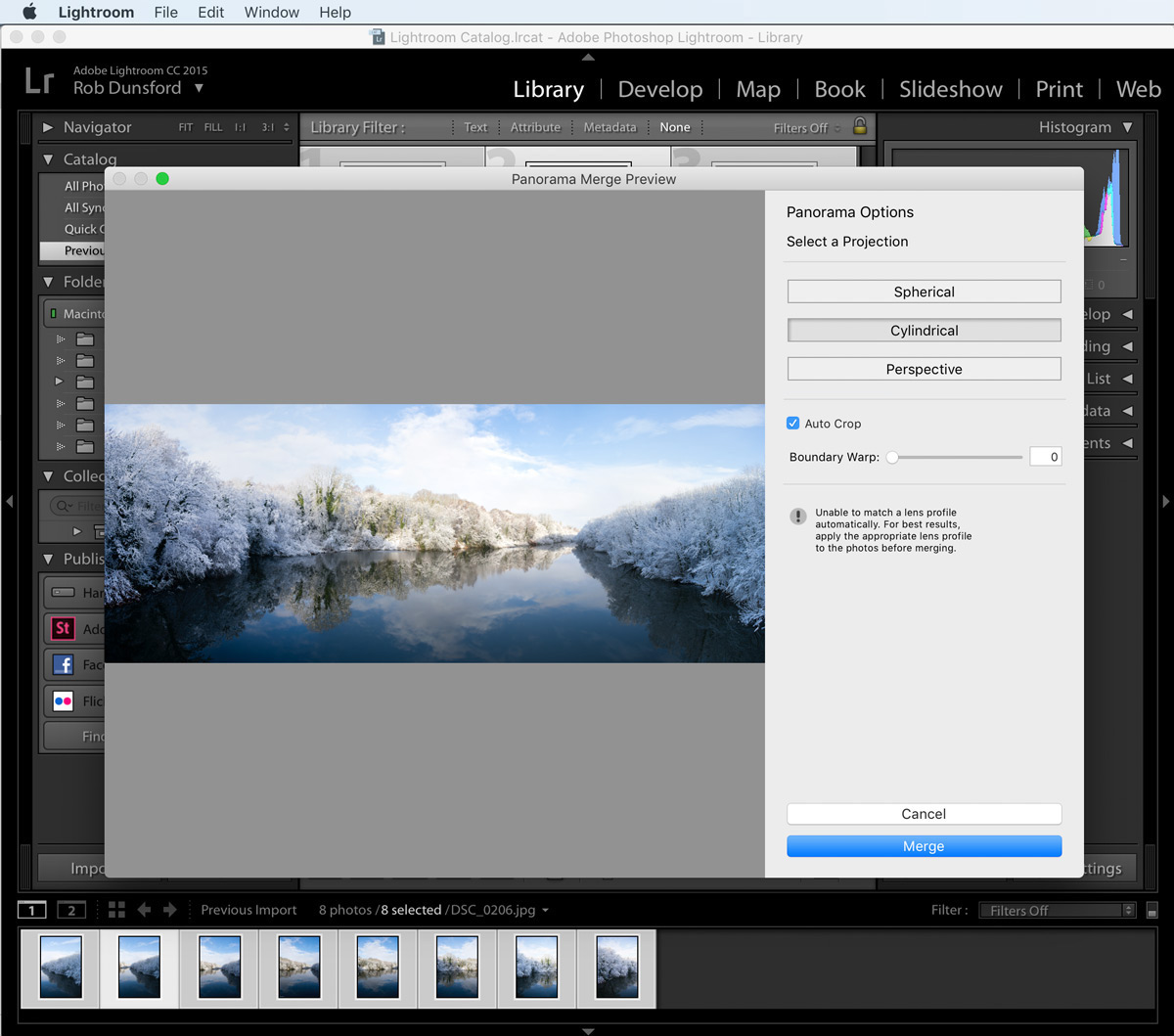Select the first photo thumbnail in the filmstrip
This screenshot has height=1036, width=1174.
pos(59,968)
